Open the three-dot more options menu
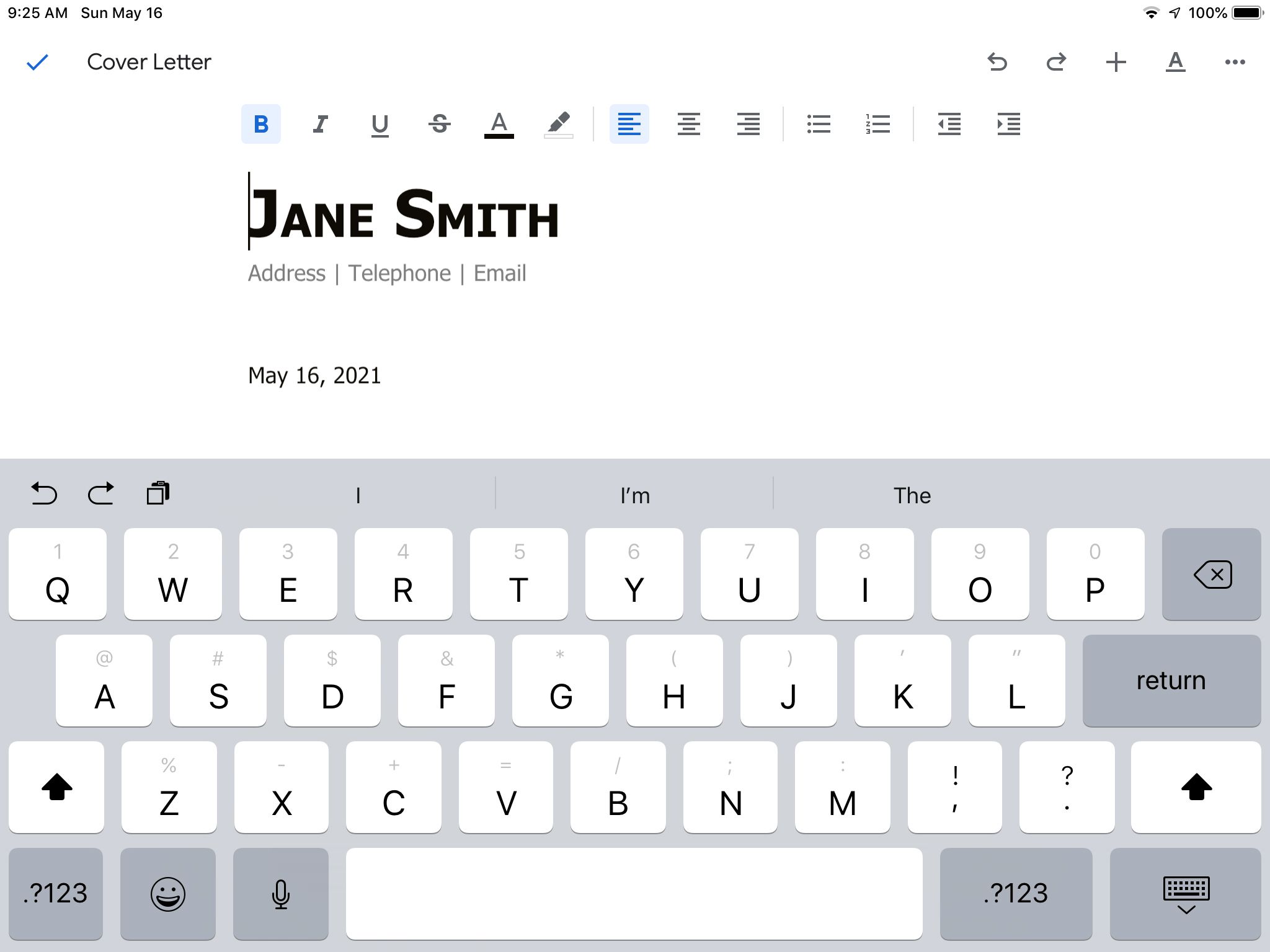This screenshot has width=1270, height=952. coord(1235,62)
